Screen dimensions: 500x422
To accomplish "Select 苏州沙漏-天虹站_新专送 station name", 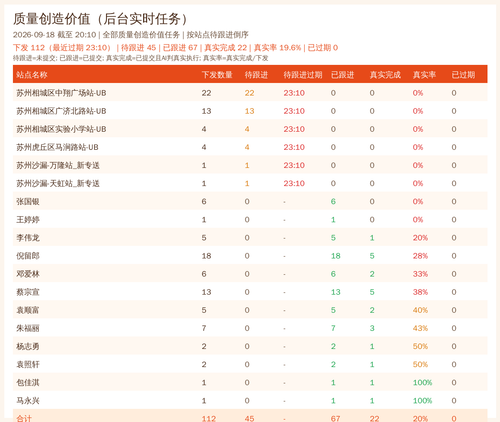I will (x=58, y=183).
